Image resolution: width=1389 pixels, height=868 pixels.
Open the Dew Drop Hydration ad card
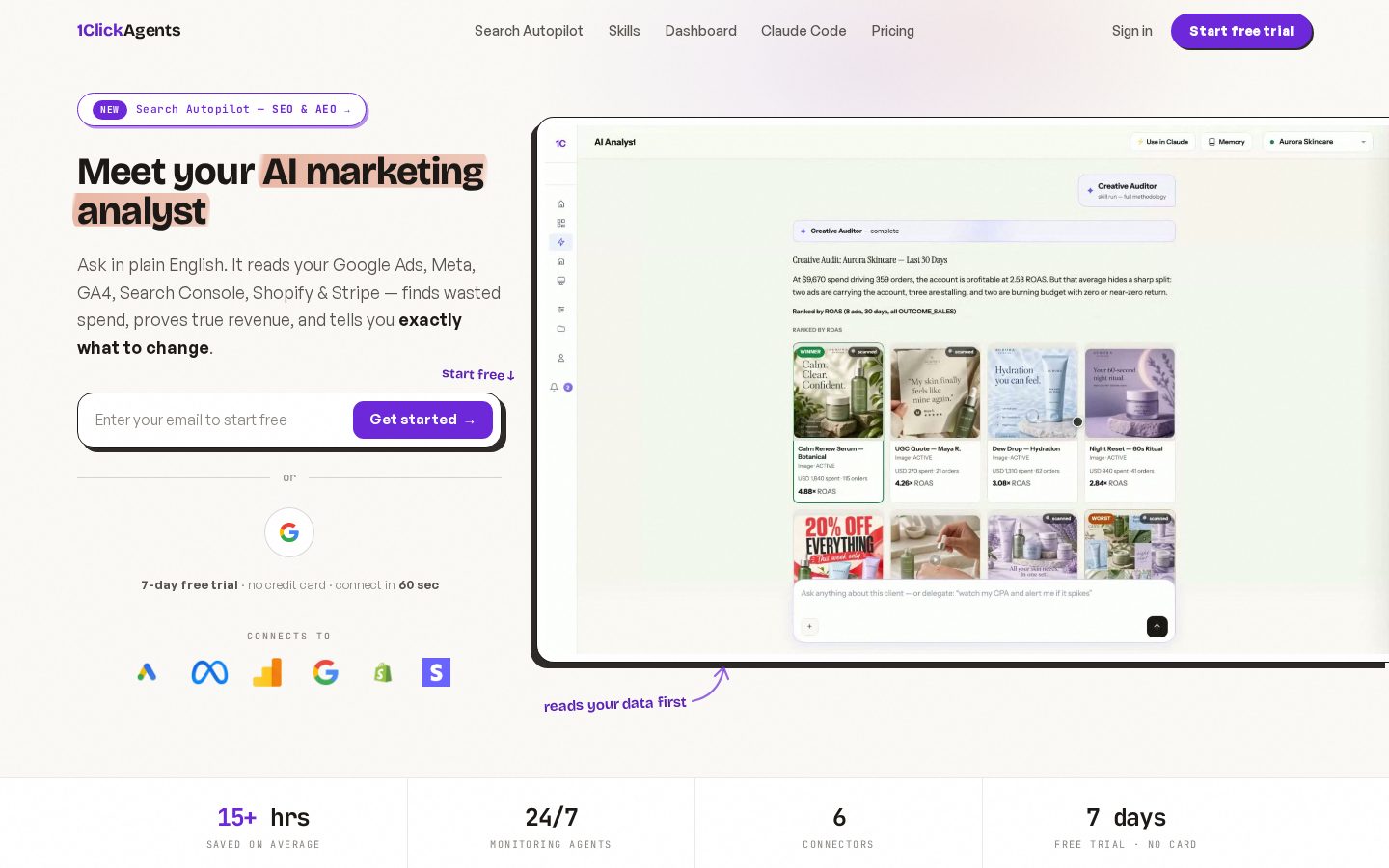(1032, 423)
